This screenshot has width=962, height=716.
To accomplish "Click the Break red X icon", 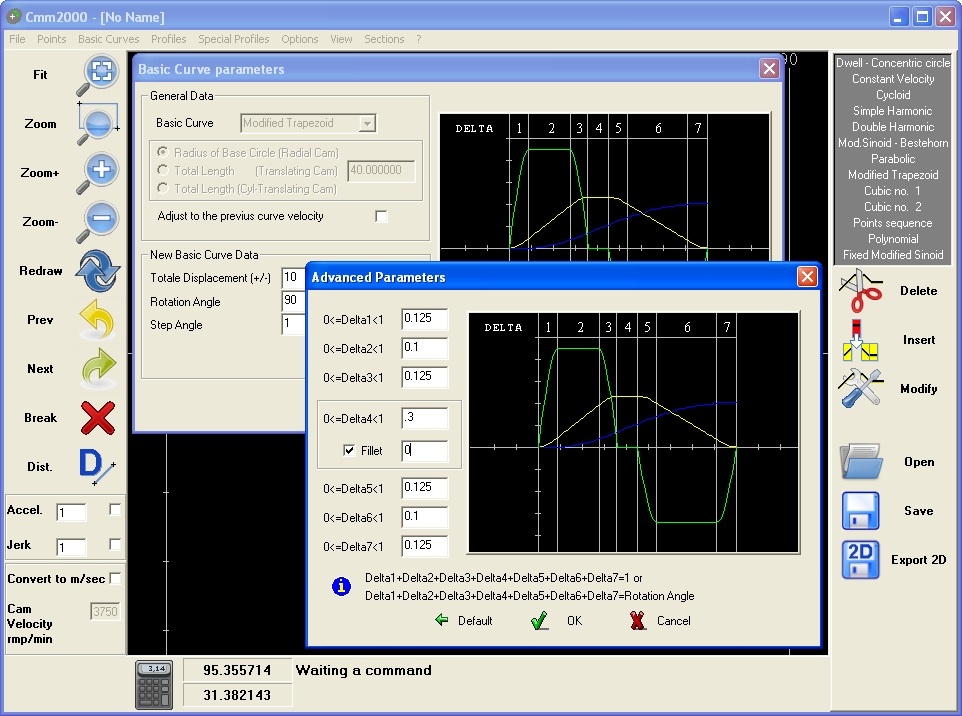I will [x=98, y=418].
